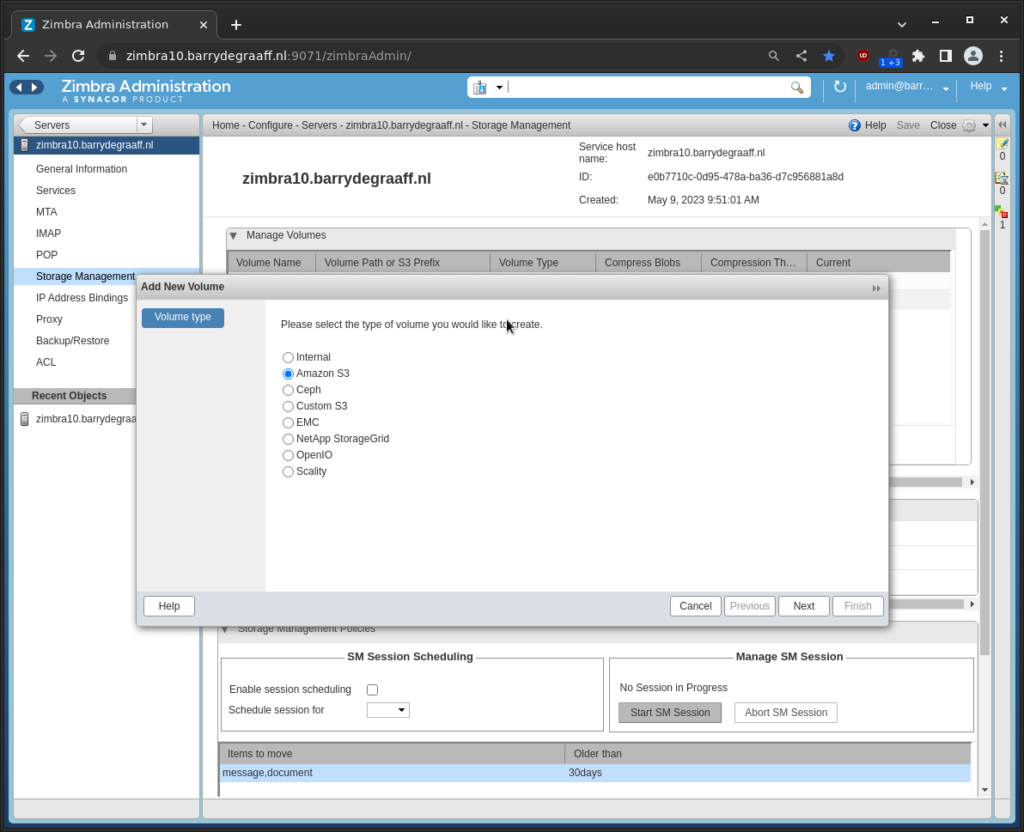Open the Servers navigation dropdown arrow
Image resolution: width=1024 pixels, height=832 pixels.
pos(144,125)
